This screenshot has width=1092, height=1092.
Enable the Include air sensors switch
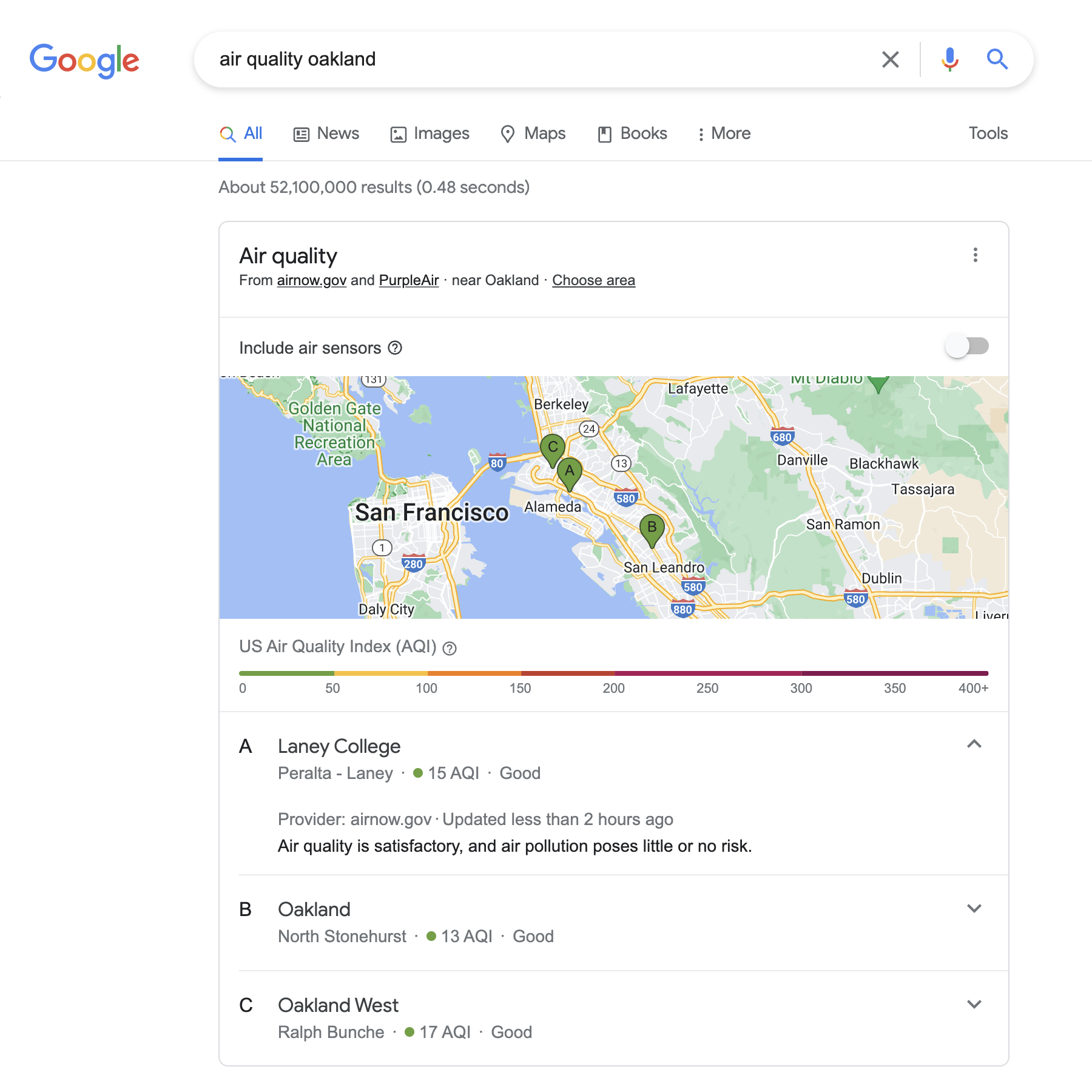click(966, 346)
